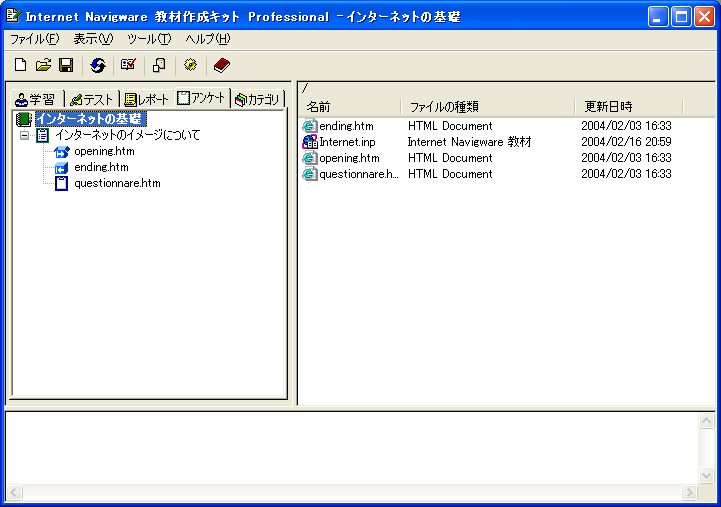This screenshot has width=721, height=507.
Task: Click questionnare.htm page icon in tree
Action: [x=61, y=183]
